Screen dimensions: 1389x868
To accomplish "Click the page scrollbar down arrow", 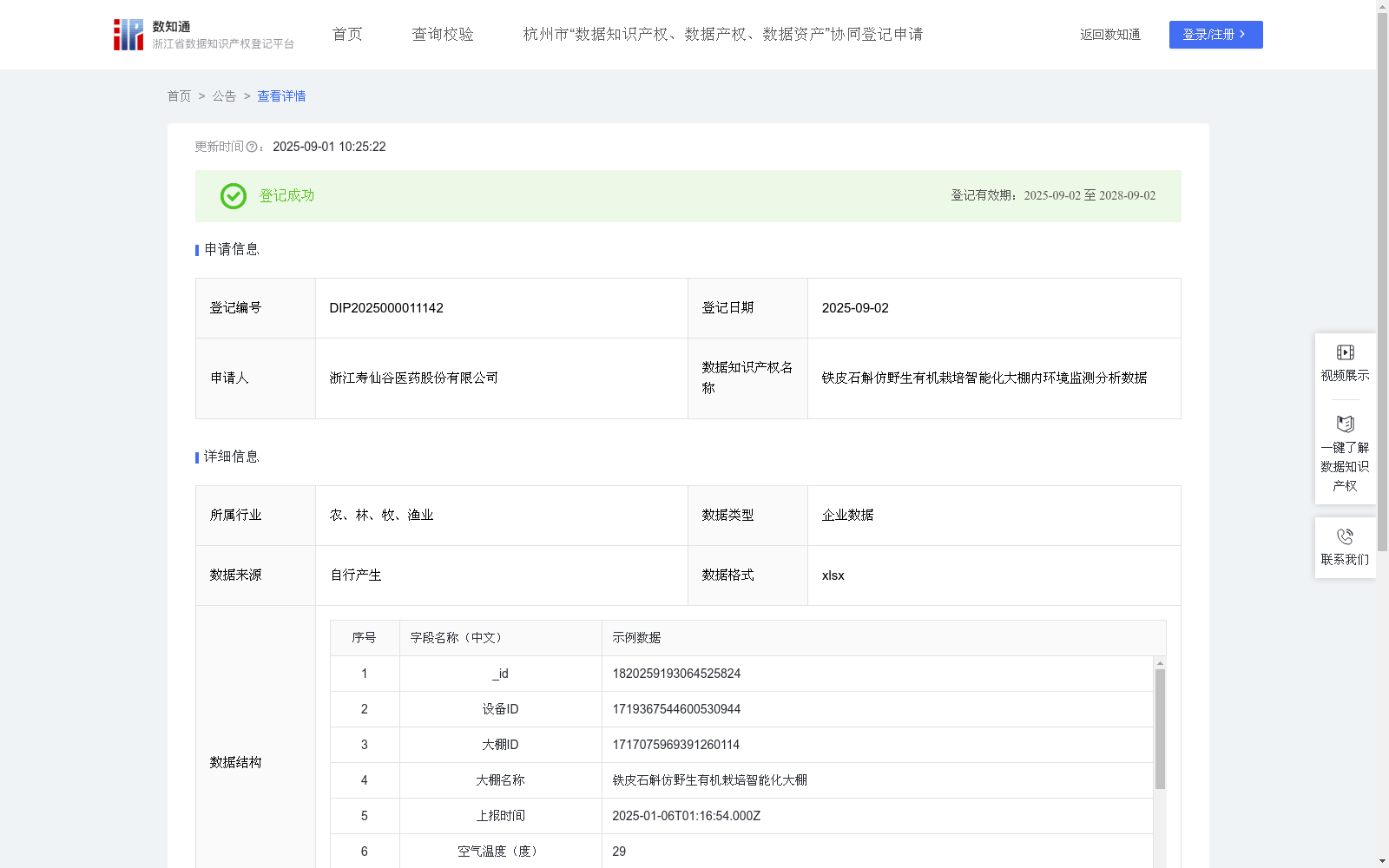I will tap(1382, 861).
